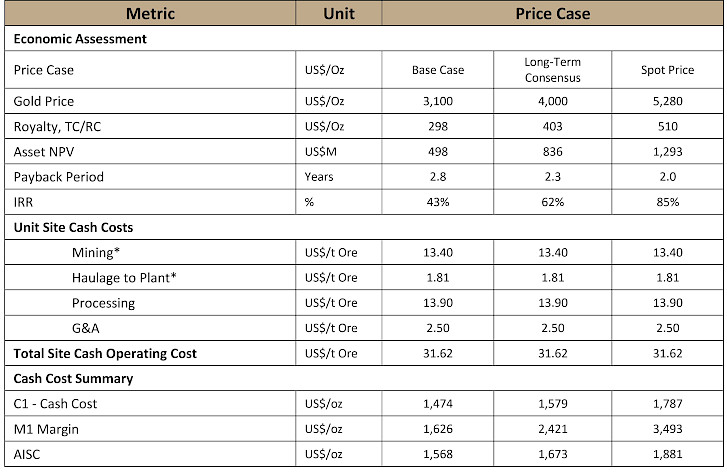Select the M1 Margin value 3,493

coord(666,429)
